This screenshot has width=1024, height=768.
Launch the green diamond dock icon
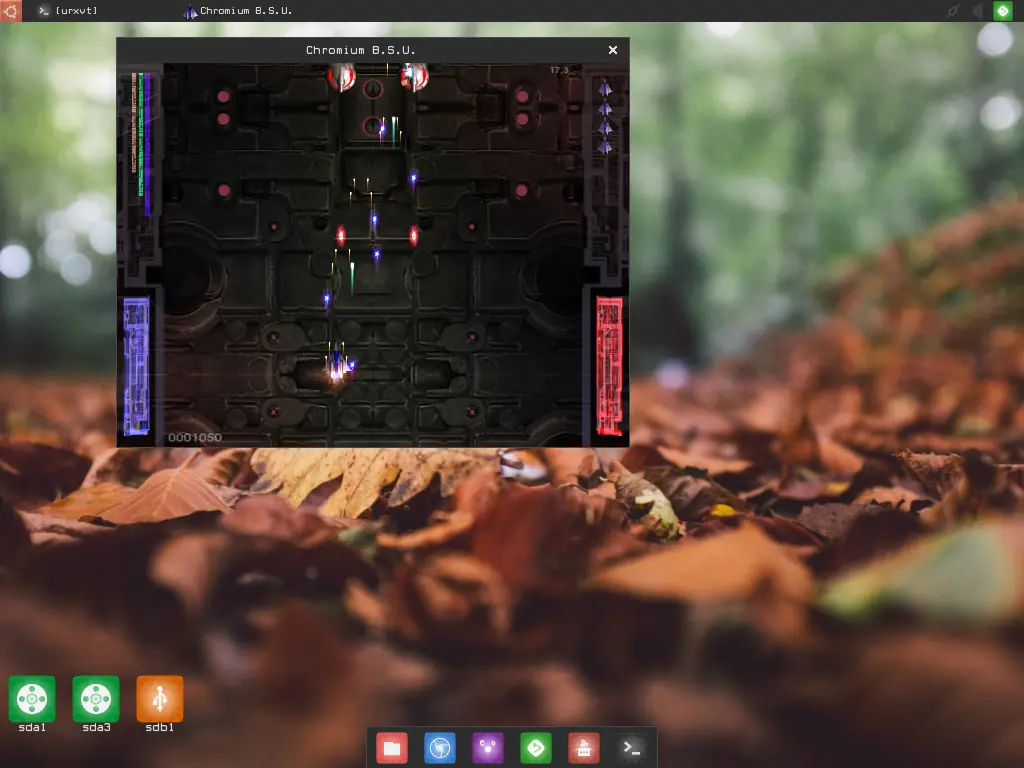click(536, 748)
